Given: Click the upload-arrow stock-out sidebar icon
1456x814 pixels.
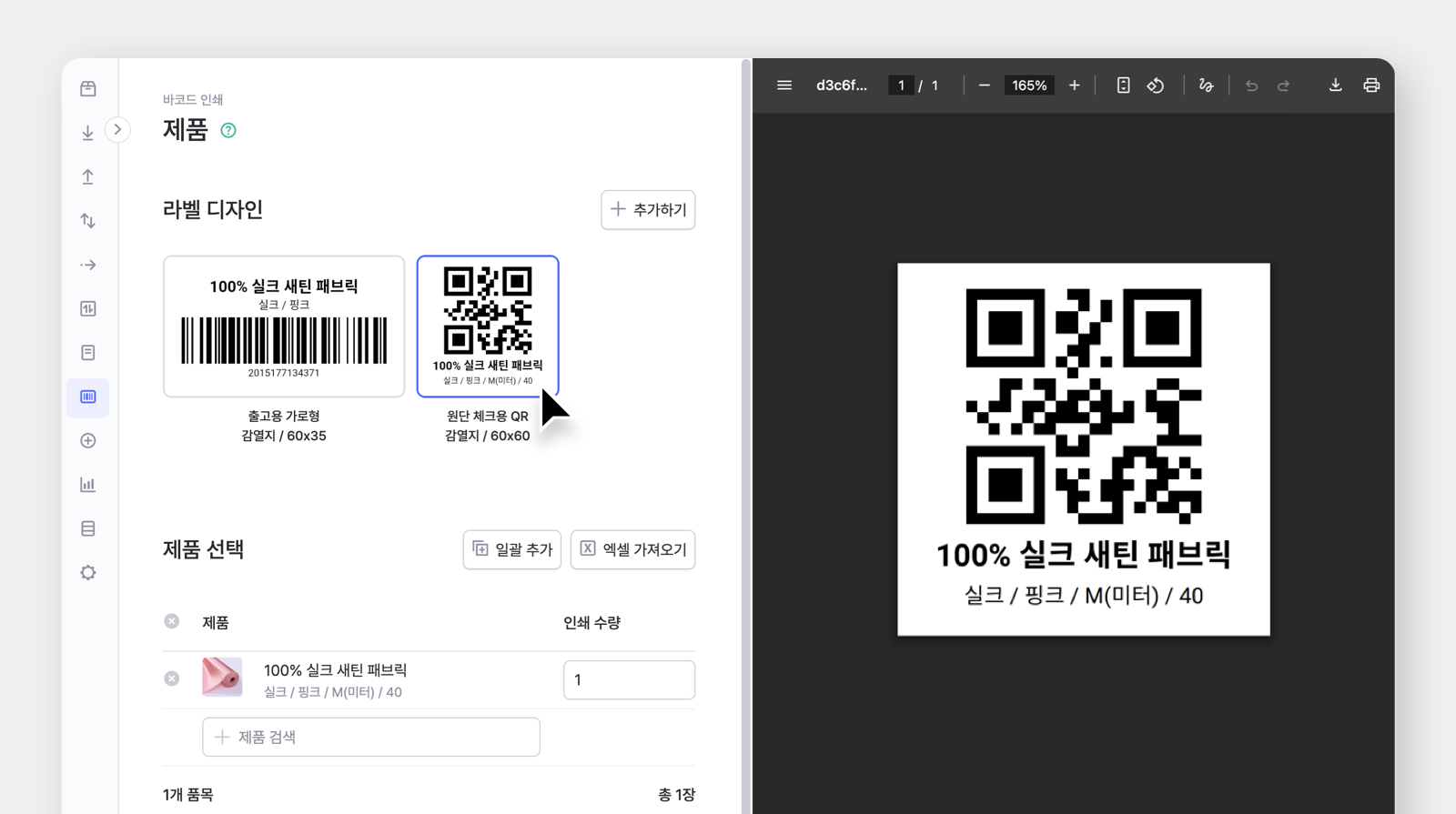Looking at the screenshot, I should pos(88,176).
